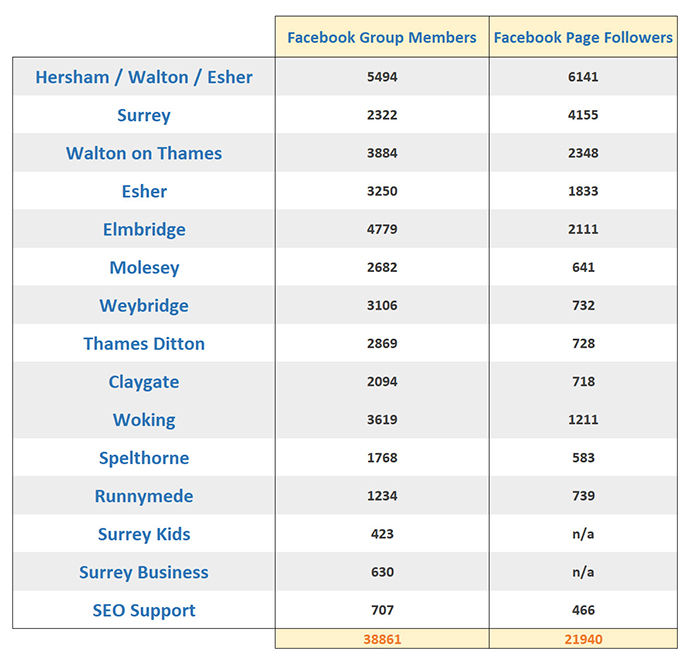Click the page followers total 21940

[583, 639]
